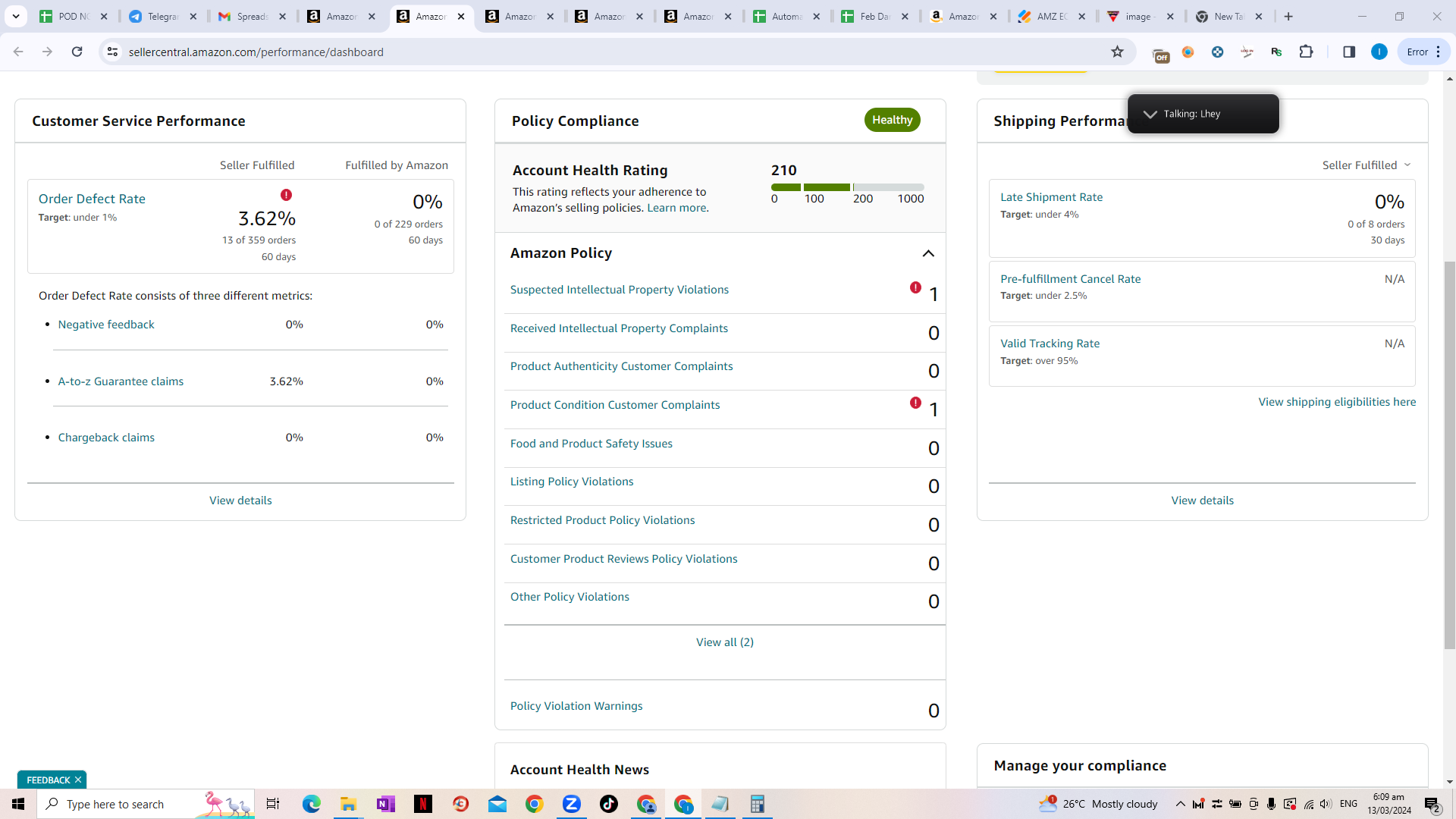Open the Order Defect Rate link
The height and width of the screenshot is (819, 1456).
point(92,199)
